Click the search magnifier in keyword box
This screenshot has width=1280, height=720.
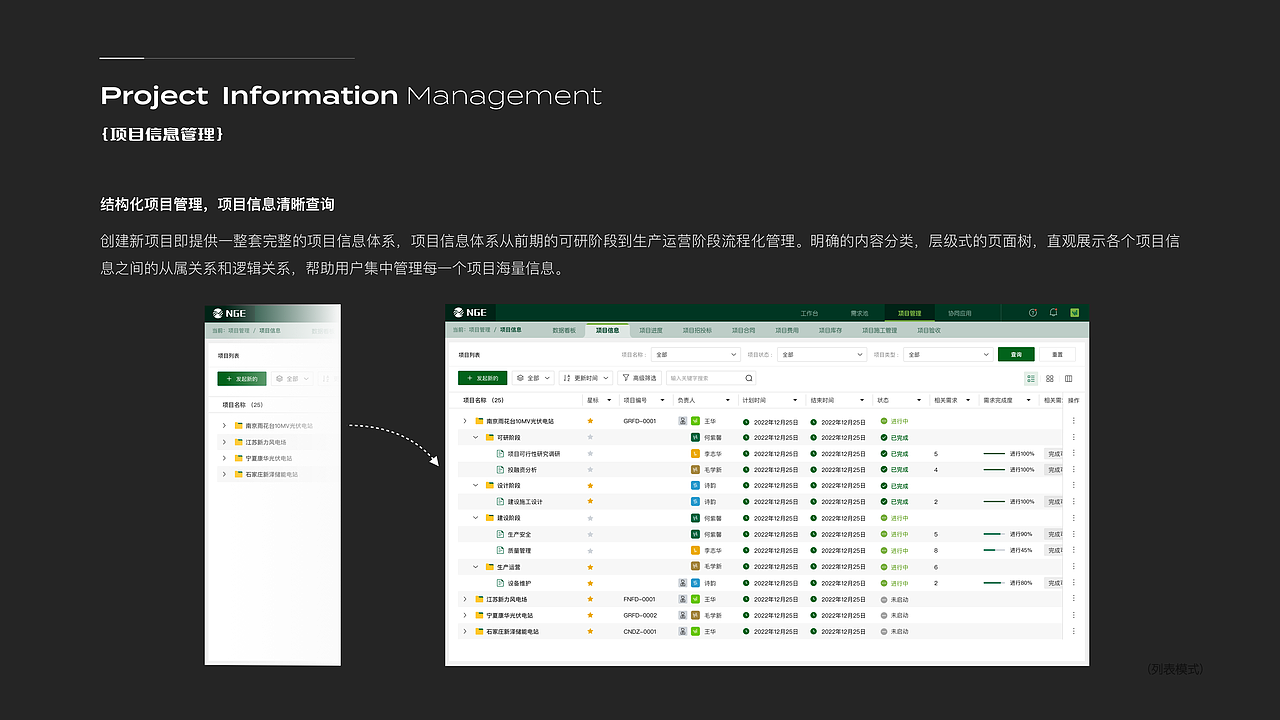[x=748, y=378]
